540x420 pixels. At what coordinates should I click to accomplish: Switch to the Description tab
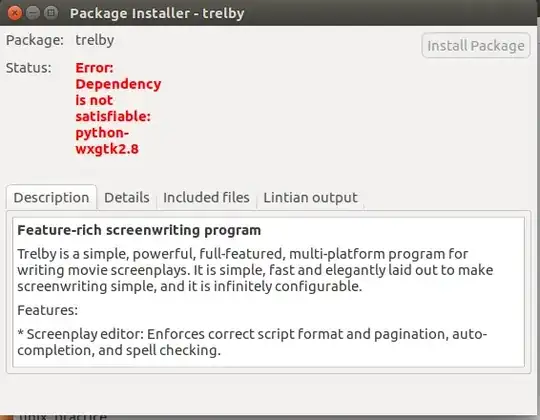click(51, 198)
